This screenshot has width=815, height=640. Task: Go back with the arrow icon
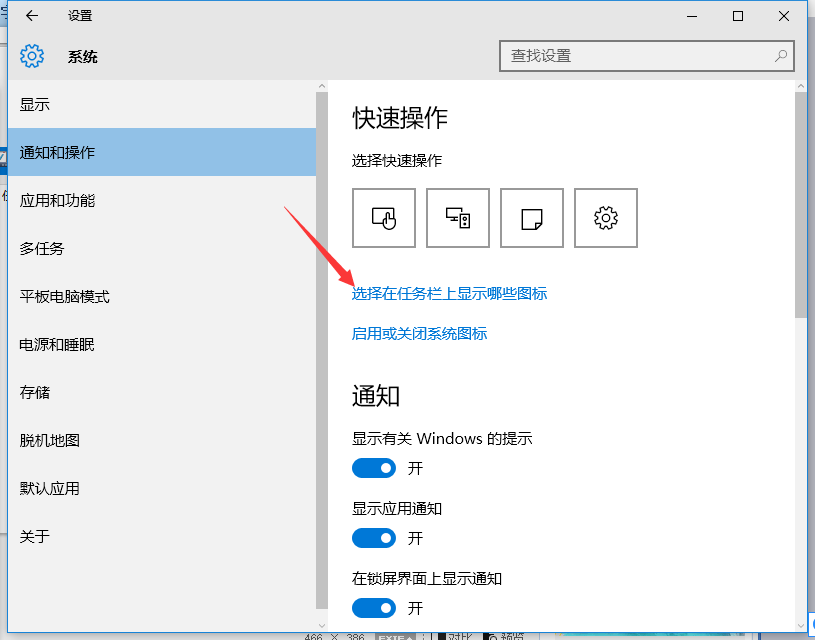32,16
